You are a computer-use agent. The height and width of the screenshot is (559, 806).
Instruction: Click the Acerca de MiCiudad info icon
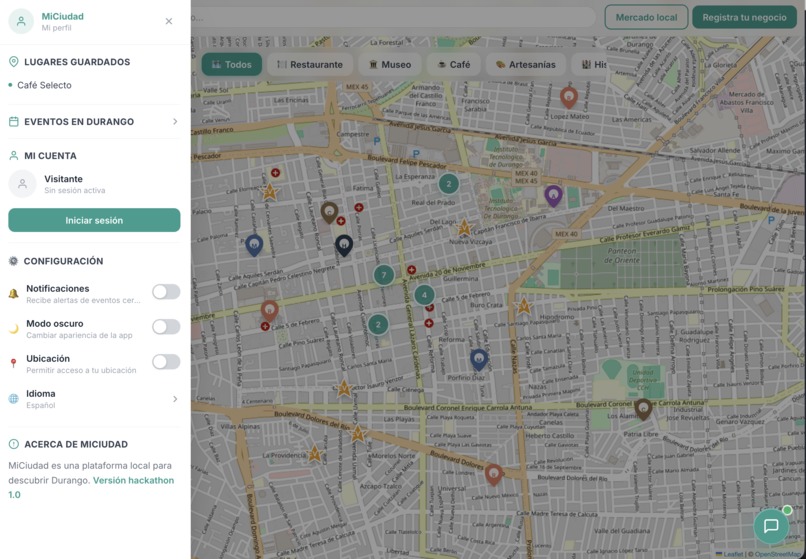coord(14,444)
